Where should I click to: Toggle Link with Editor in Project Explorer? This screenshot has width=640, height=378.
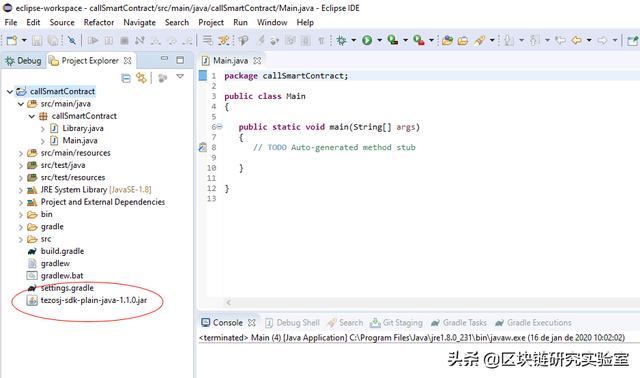click(x=141, y=78)
